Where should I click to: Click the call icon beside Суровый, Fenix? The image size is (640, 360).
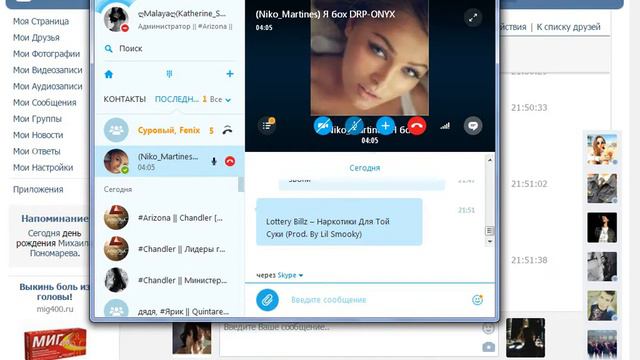coord(227,130)
